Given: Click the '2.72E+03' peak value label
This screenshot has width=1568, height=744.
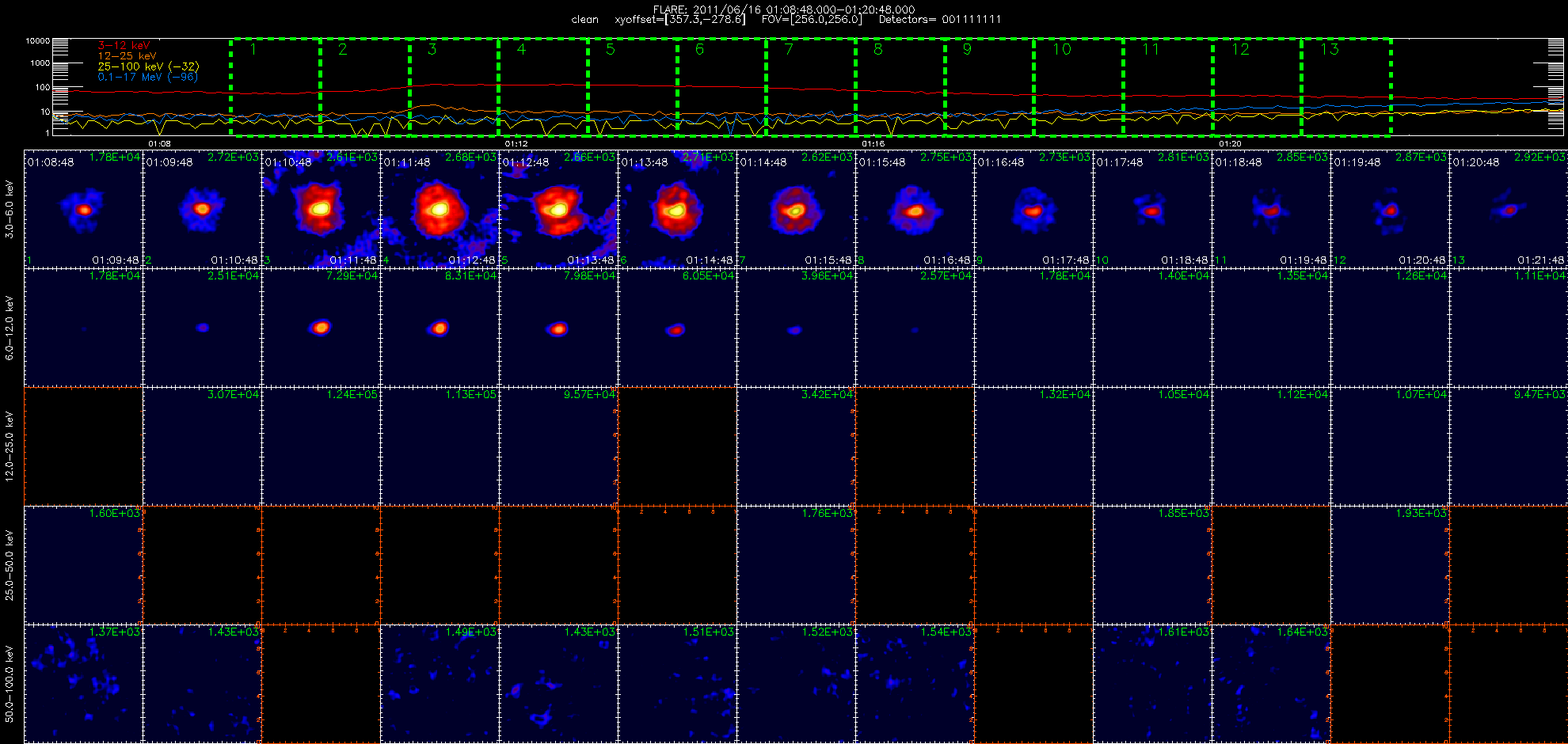Looking at the screenshot, I should click(x=233, y=158).
